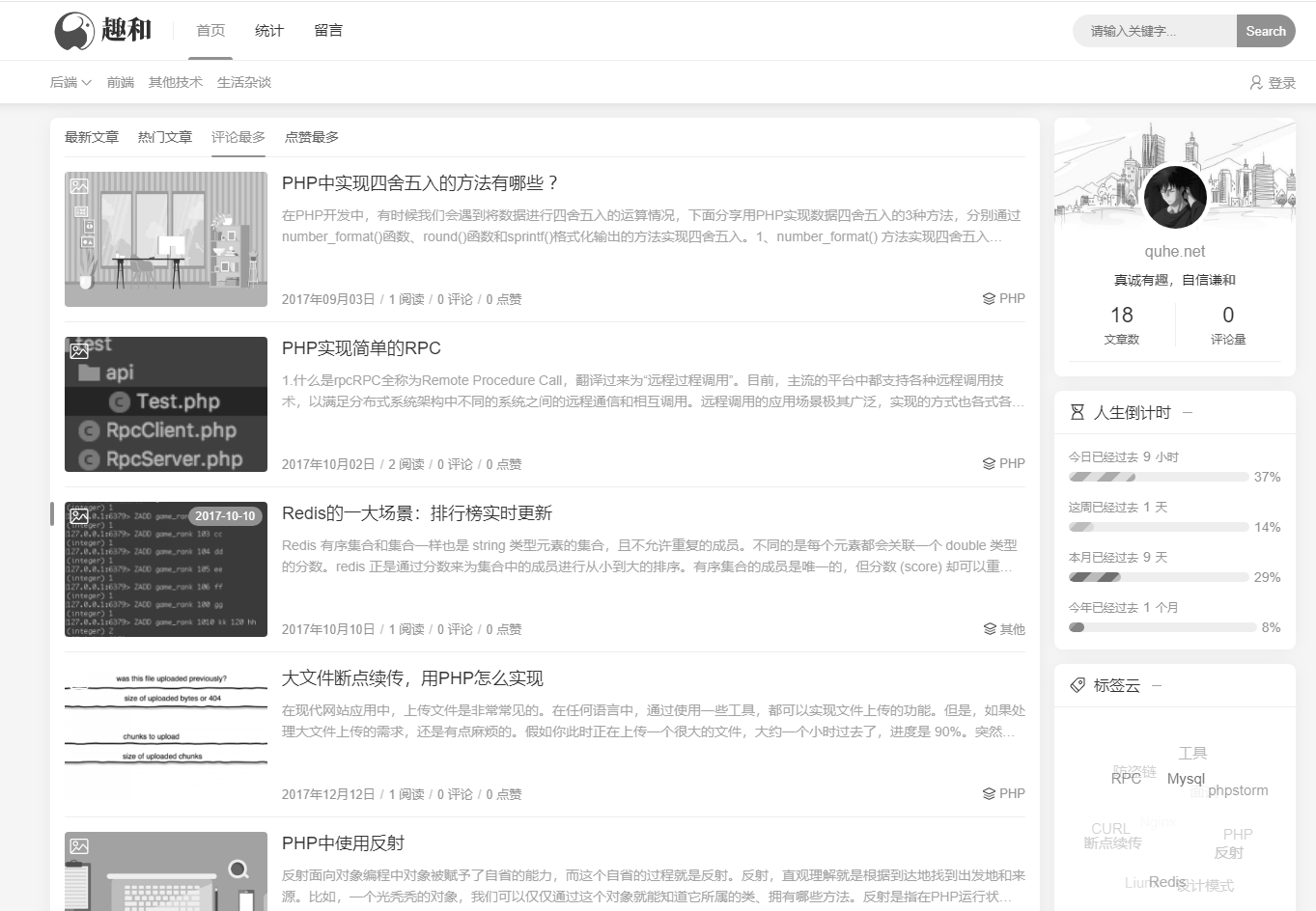Open the 前端 category
This screenshot has width=1316, height=911.
(x=121, y=83)
